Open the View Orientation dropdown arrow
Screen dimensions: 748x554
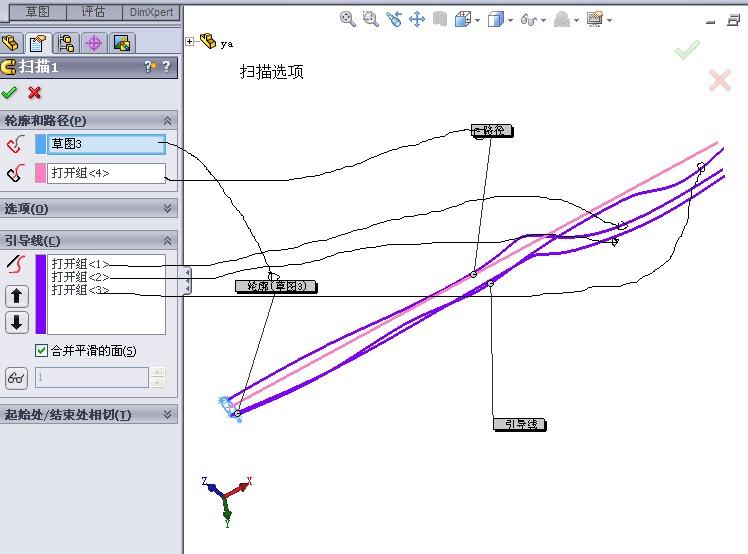click(478, 21)
